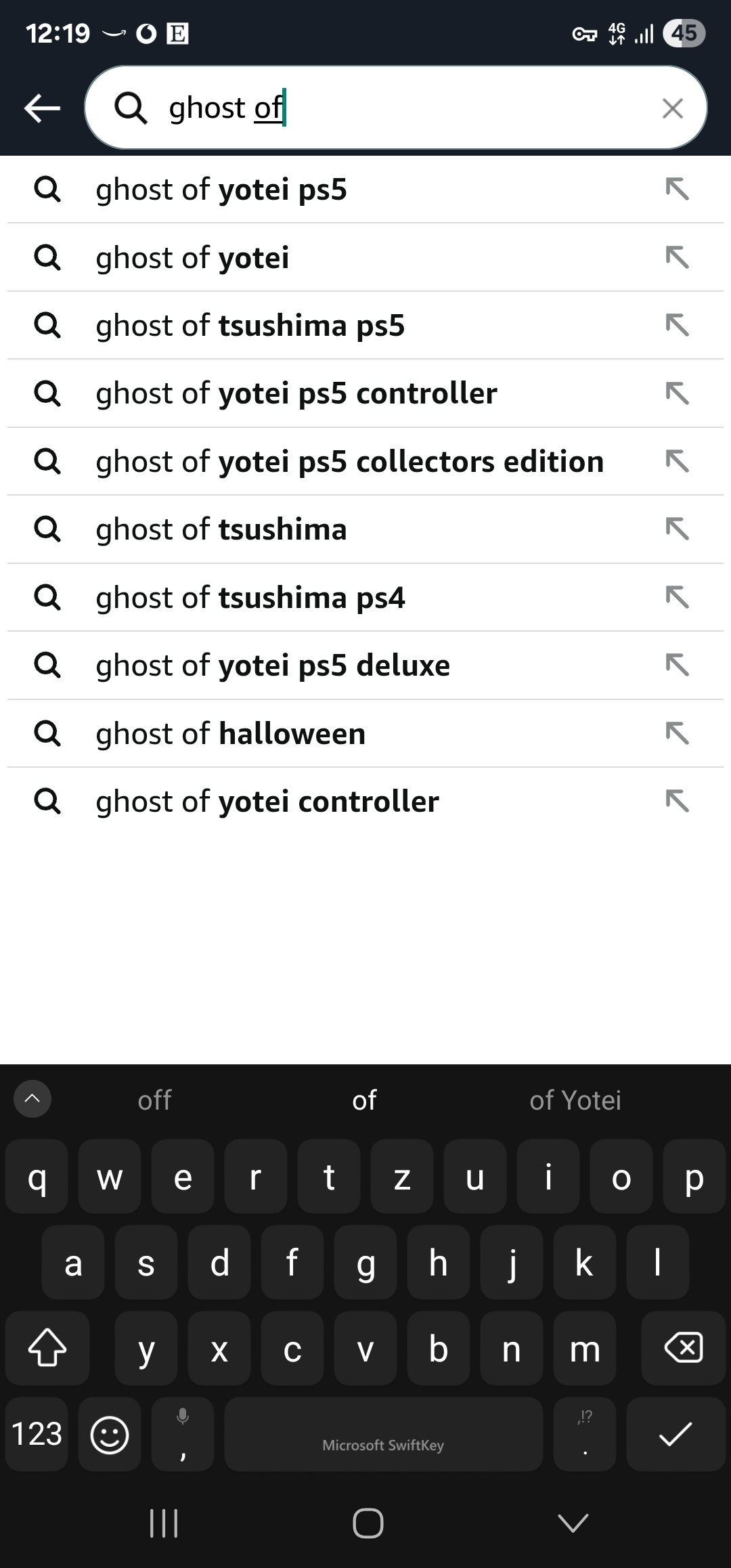Hide keyboard using navigation down chevron

[573, 1523]
